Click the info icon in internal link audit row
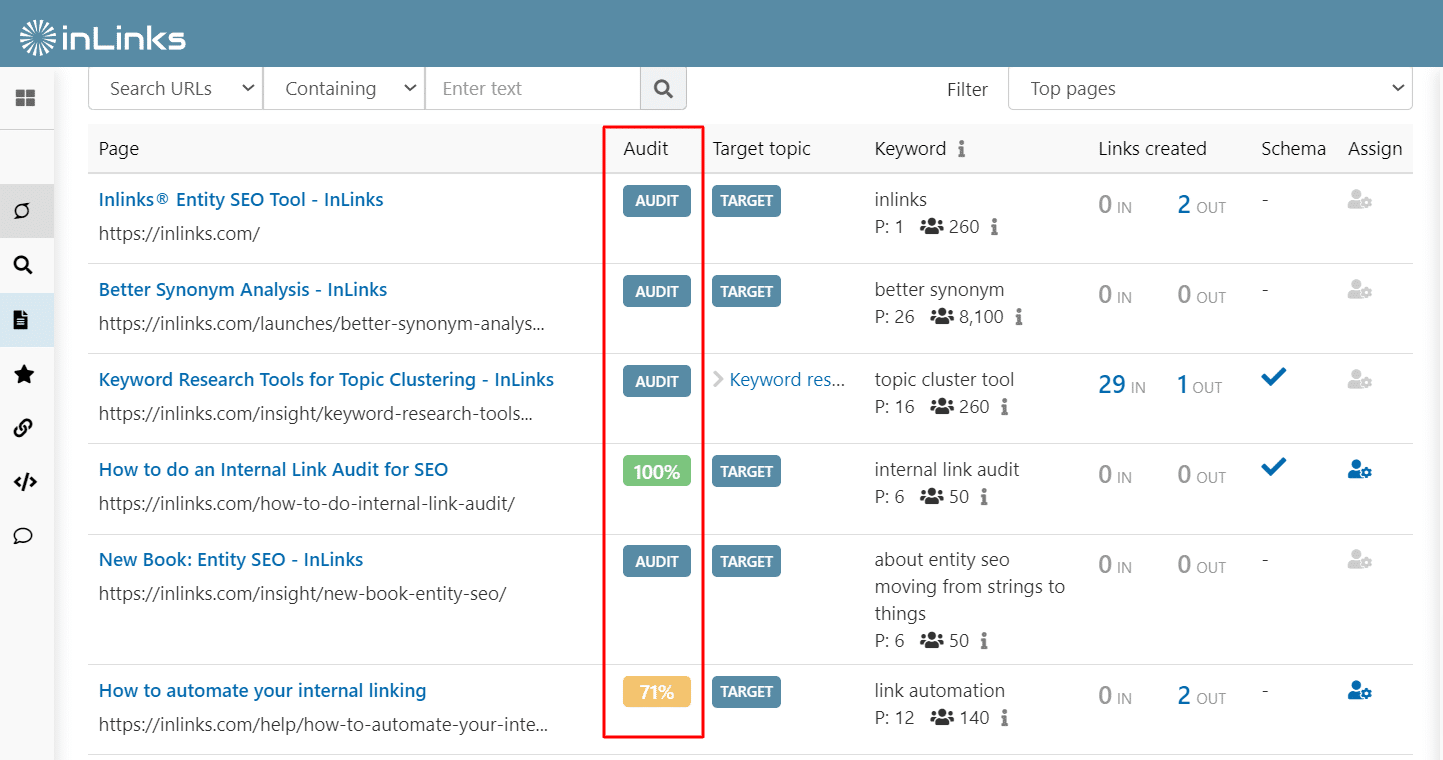 tap(984, 497)
